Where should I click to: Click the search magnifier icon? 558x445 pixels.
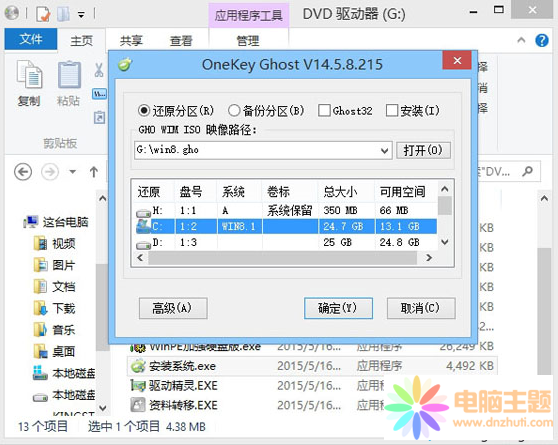(527, 172)
